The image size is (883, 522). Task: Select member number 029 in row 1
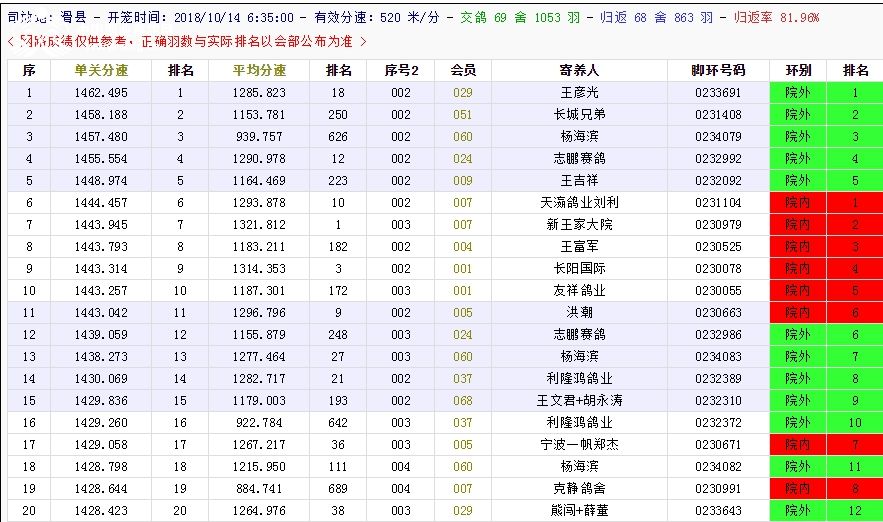click(462, 93)
